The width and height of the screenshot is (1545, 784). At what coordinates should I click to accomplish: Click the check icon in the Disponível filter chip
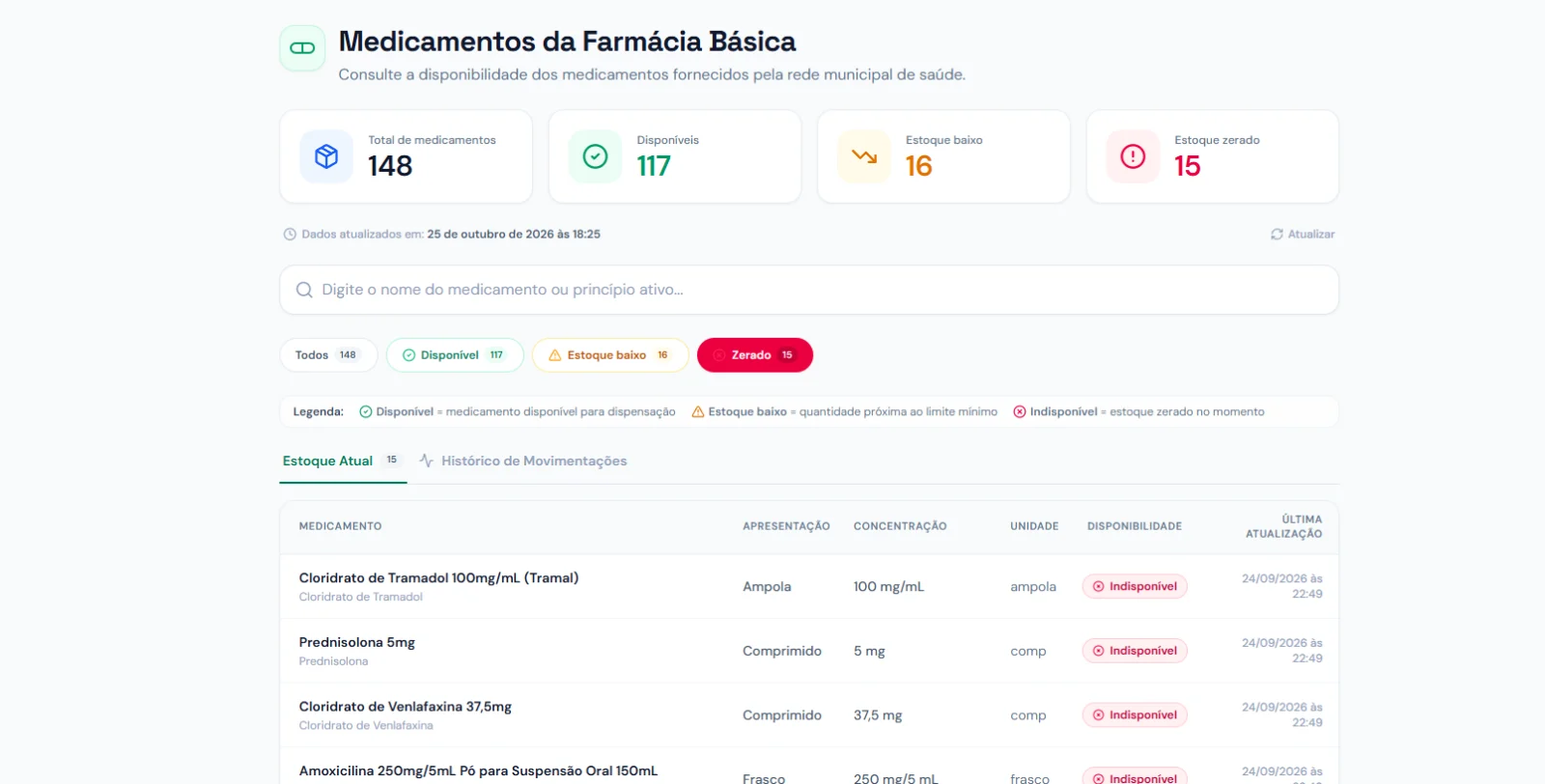click(408, 355)
